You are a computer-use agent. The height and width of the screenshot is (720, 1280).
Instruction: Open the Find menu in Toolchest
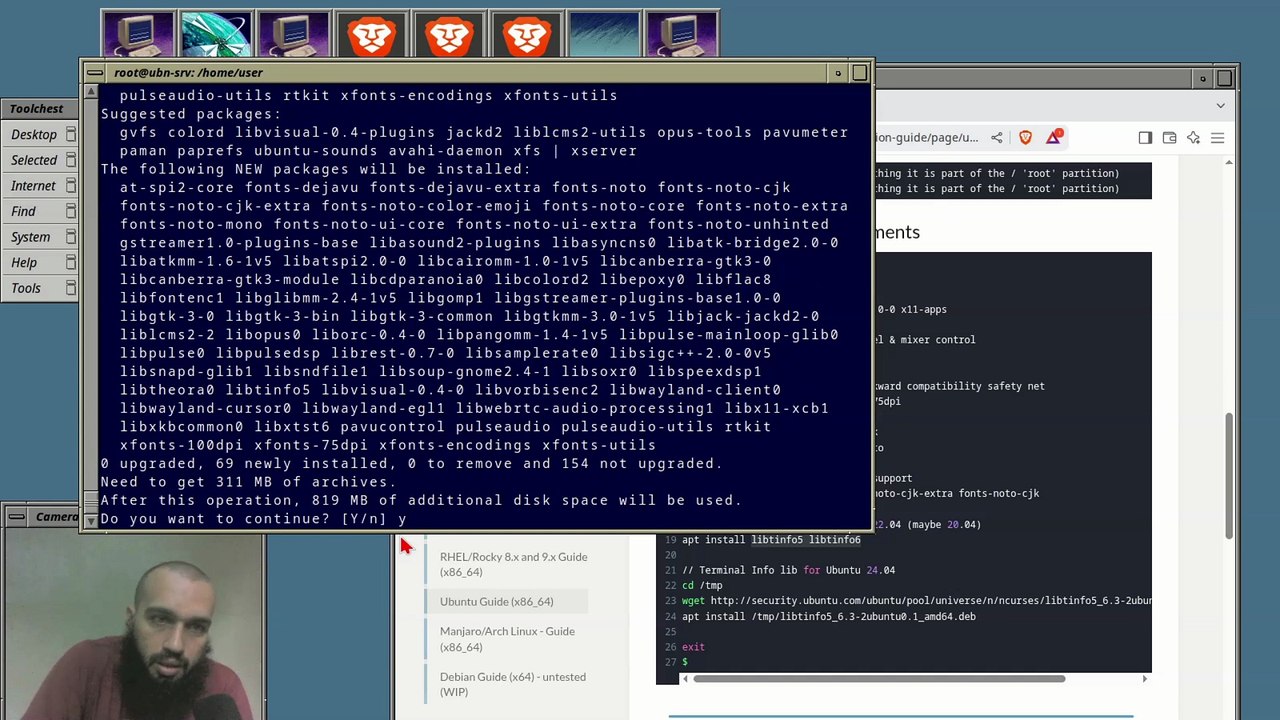click(x=23, y=211)
